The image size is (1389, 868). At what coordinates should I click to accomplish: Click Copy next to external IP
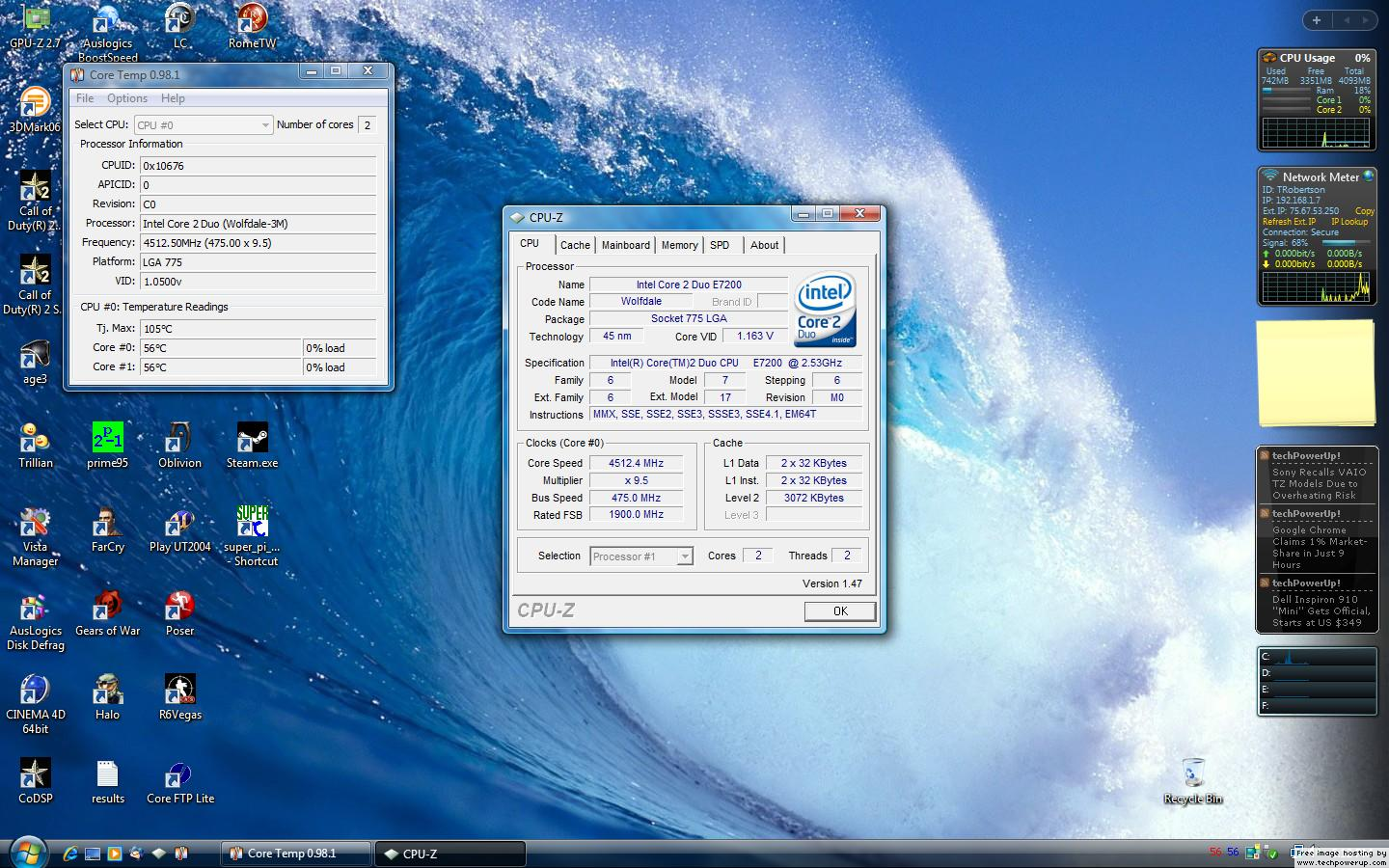click(x=1365, y=211)
